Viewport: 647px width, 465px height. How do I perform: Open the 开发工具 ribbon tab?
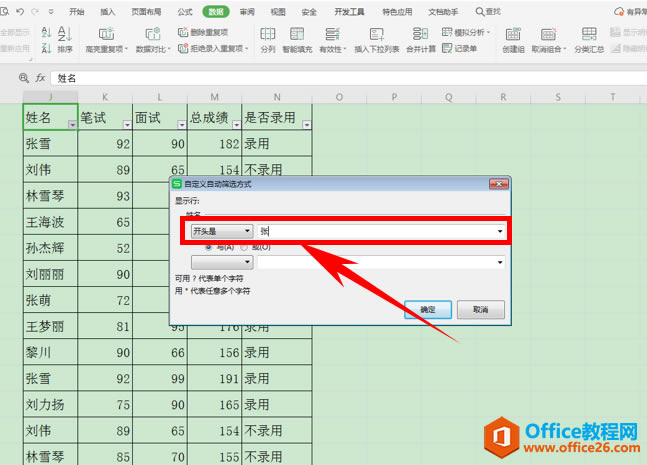349,12
